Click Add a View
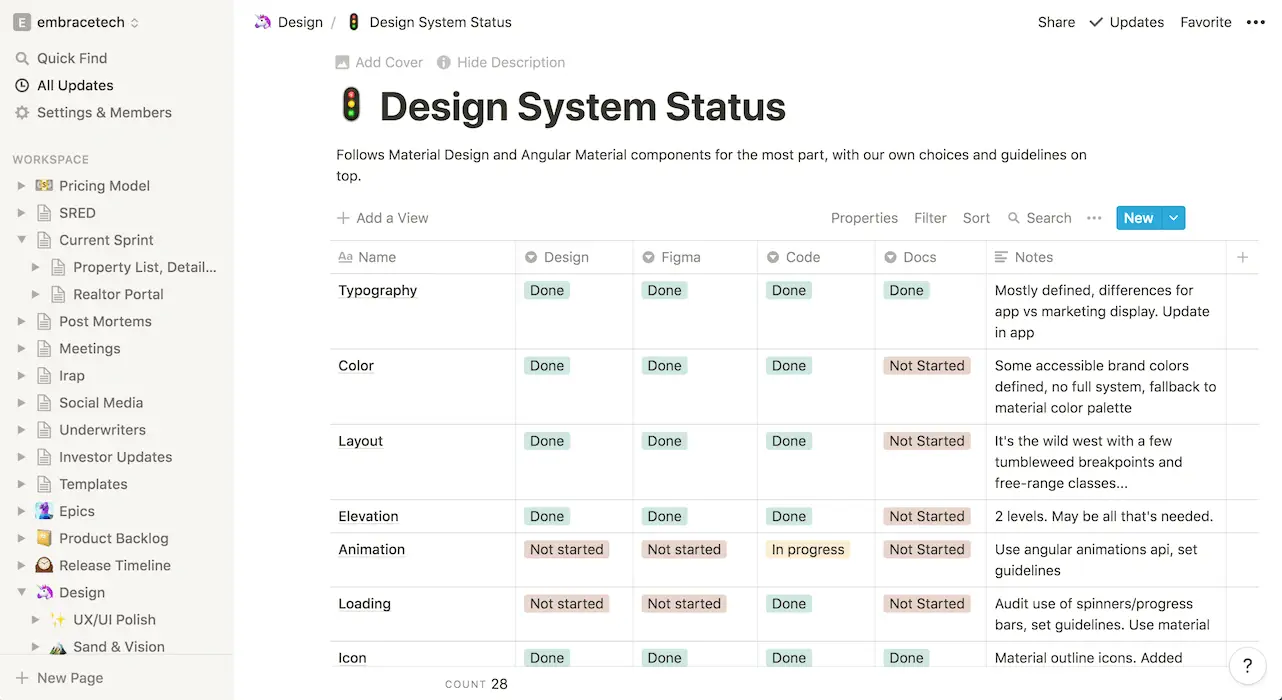This screenshot has height=700, width=1282. 383,217
